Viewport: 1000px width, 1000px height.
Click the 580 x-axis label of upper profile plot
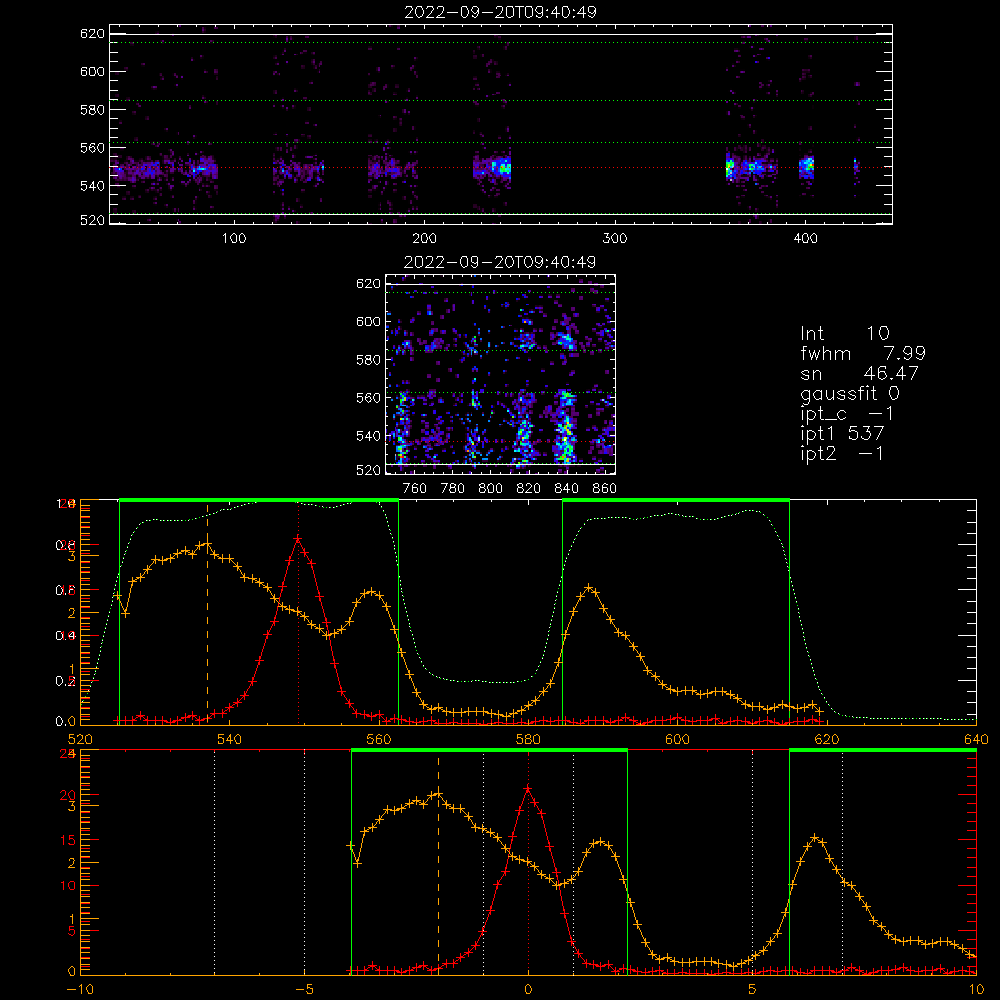pos(528,739)
